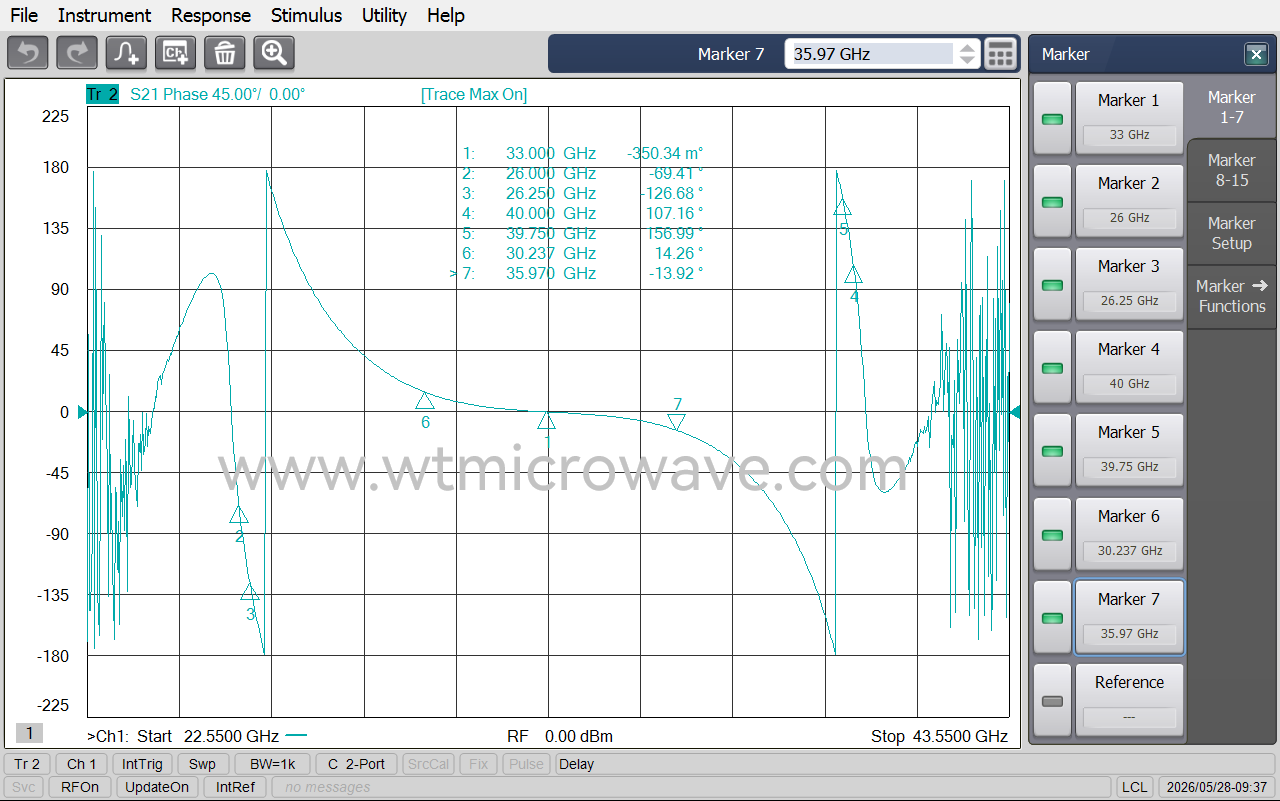Toggle Marker 1 on/off indicator
Image resolution: width=1280 pixels, height=801 pixels.
coord(1052,119)
